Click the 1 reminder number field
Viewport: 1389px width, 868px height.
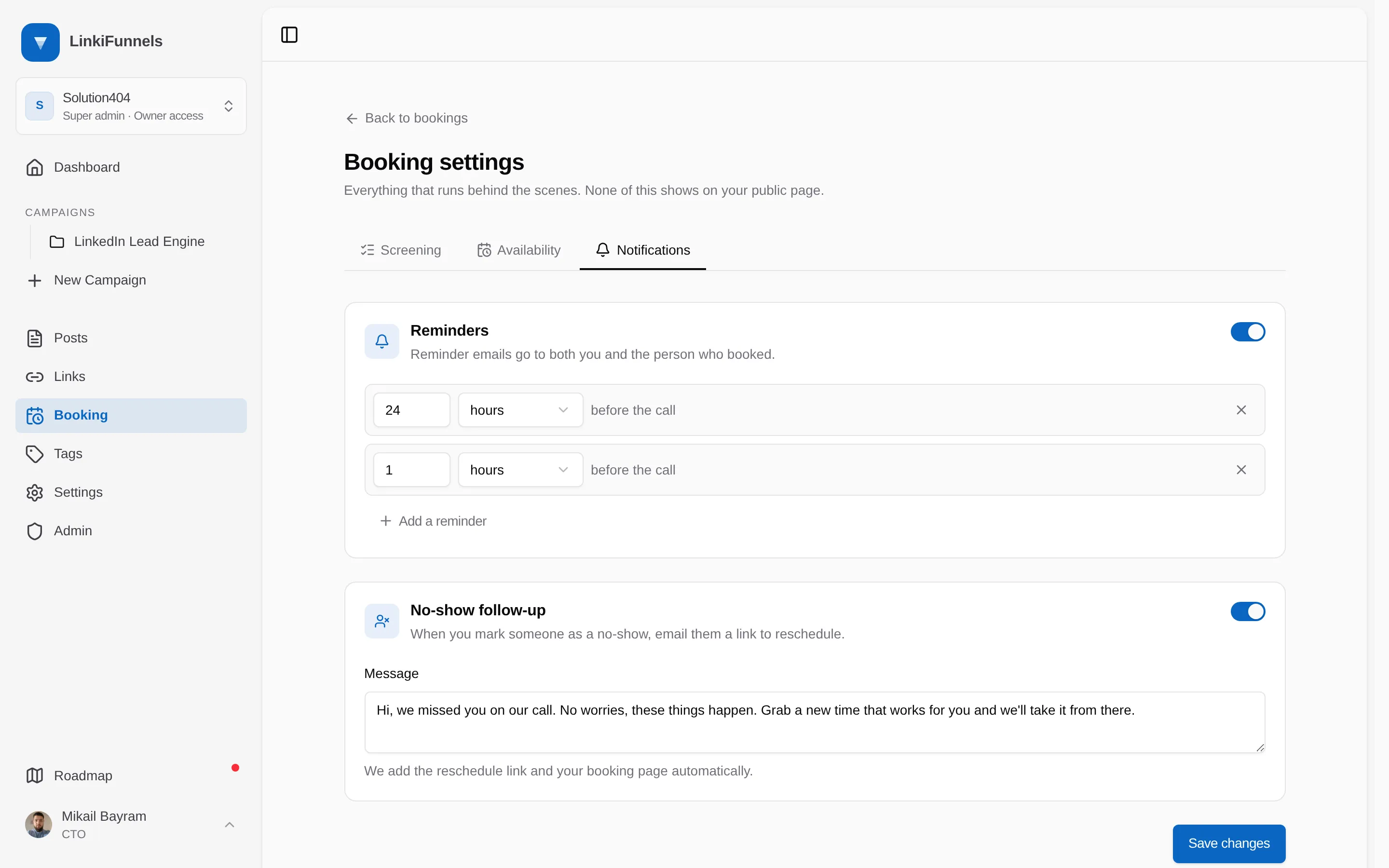[411, 470]
